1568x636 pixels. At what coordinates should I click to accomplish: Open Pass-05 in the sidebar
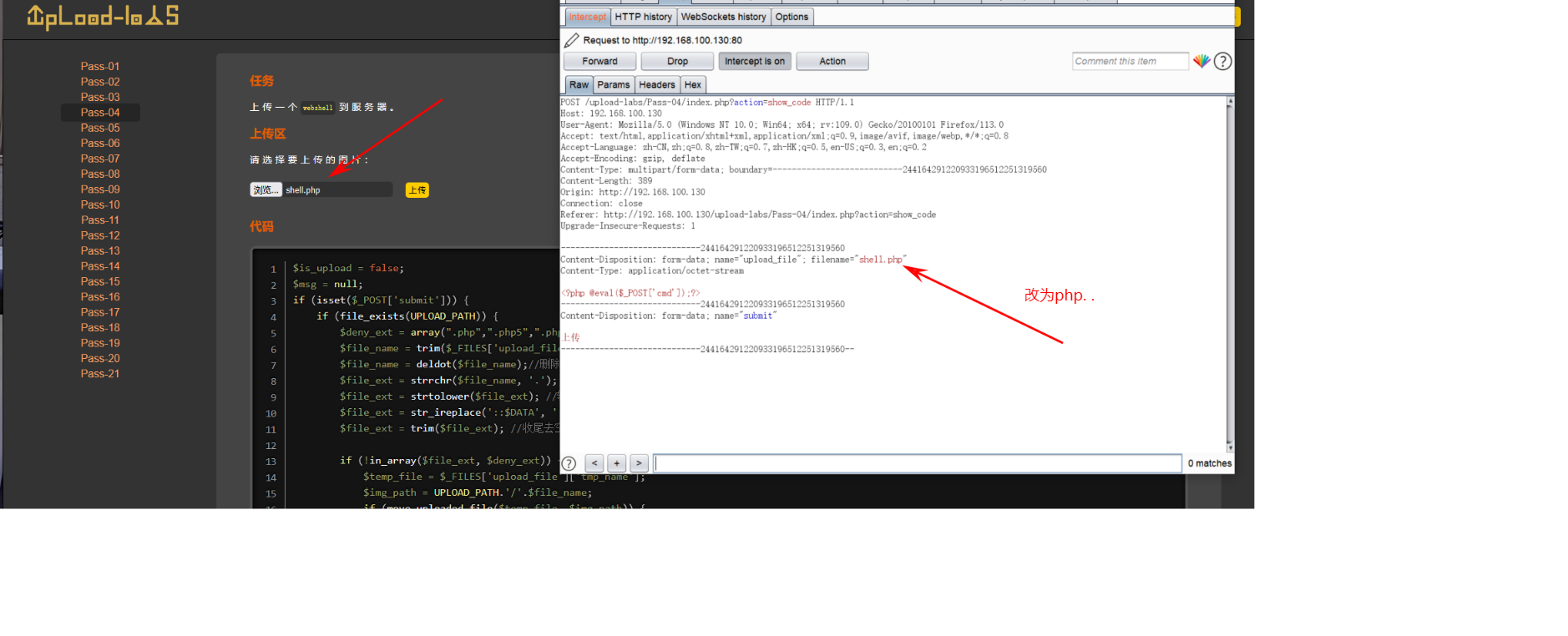pos(100,128)
